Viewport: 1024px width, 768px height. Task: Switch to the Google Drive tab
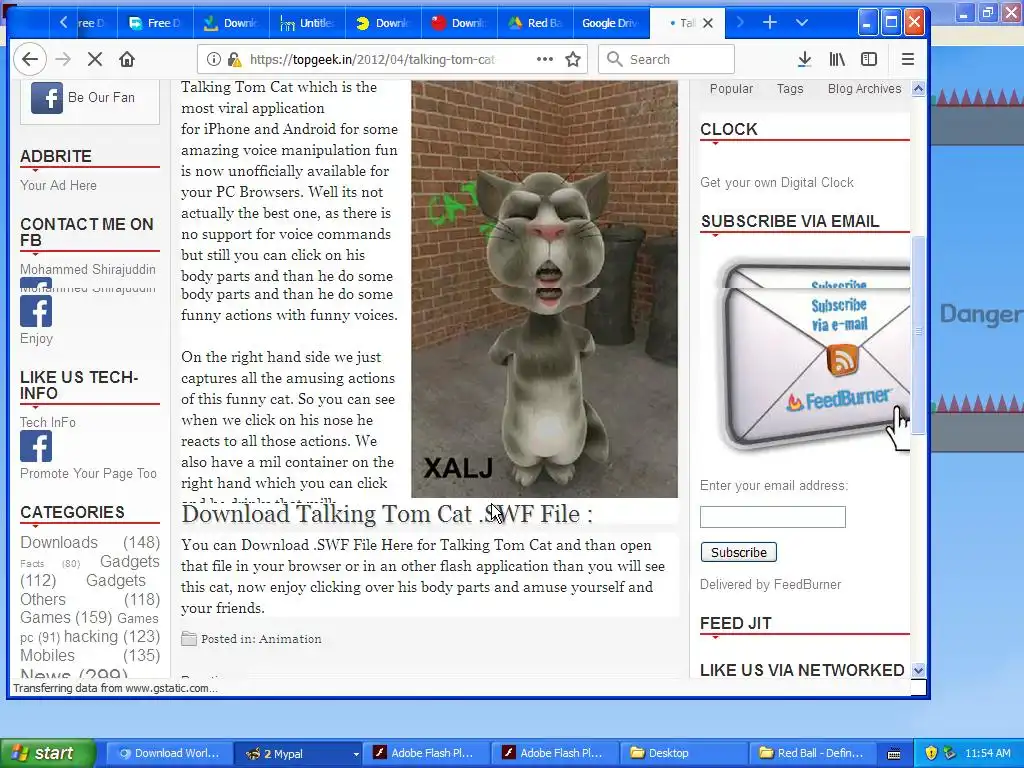611,23
